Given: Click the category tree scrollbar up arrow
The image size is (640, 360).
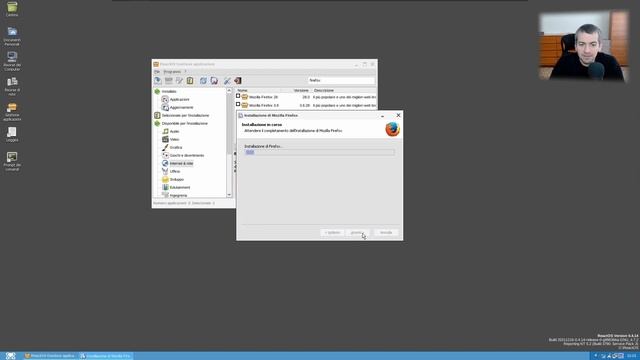Looking at the screenshot, I should (x=229, y=91).
